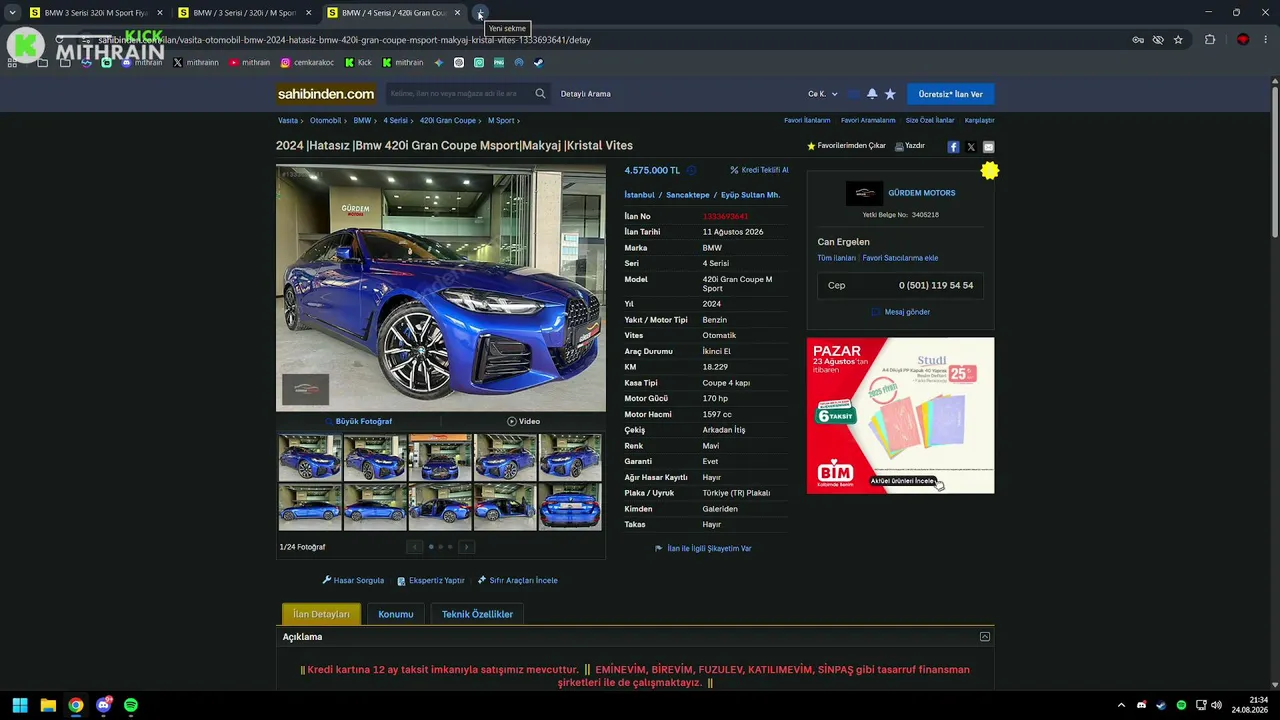1280x720 pixels.
Task: Open the browser profile avatar
Action: [1243, 40]
